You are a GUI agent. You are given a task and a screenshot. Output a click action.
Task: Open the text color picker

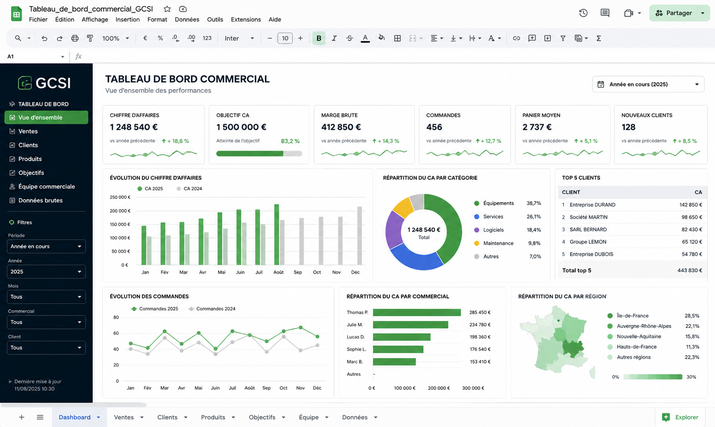point(365,38)
